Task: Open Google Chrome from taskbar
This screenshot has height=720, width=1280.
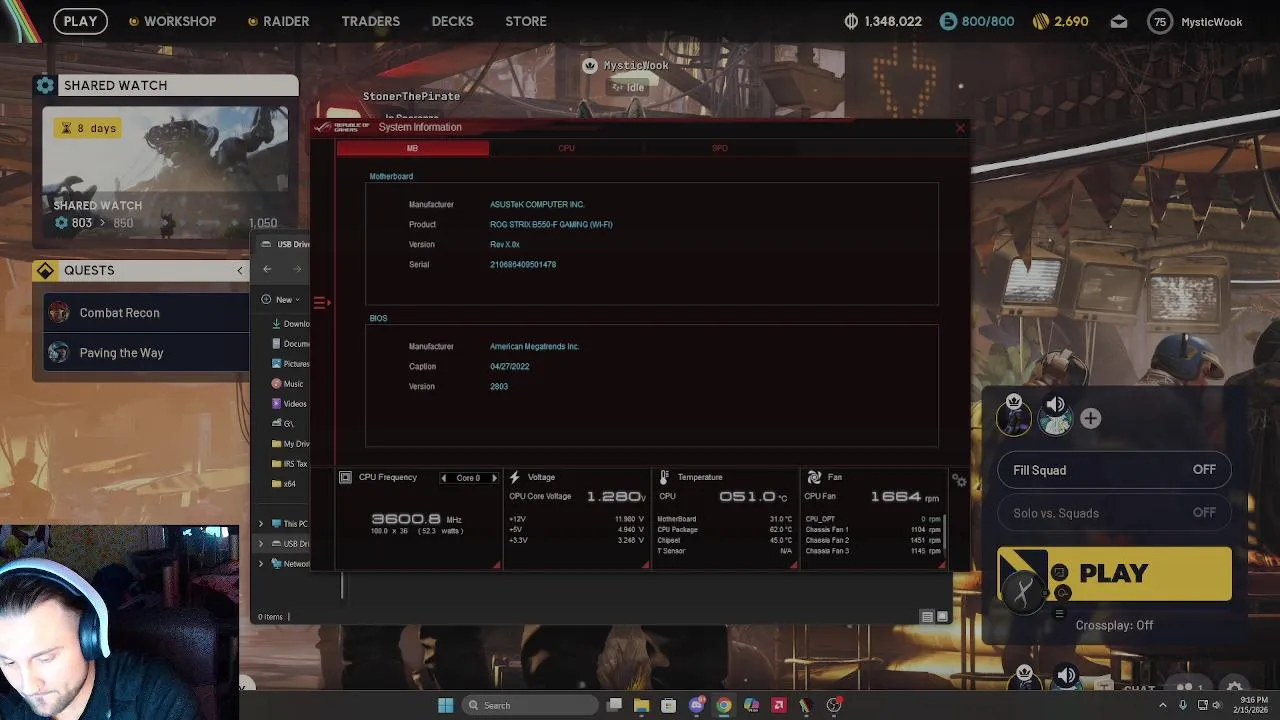Action: point(723,705)
